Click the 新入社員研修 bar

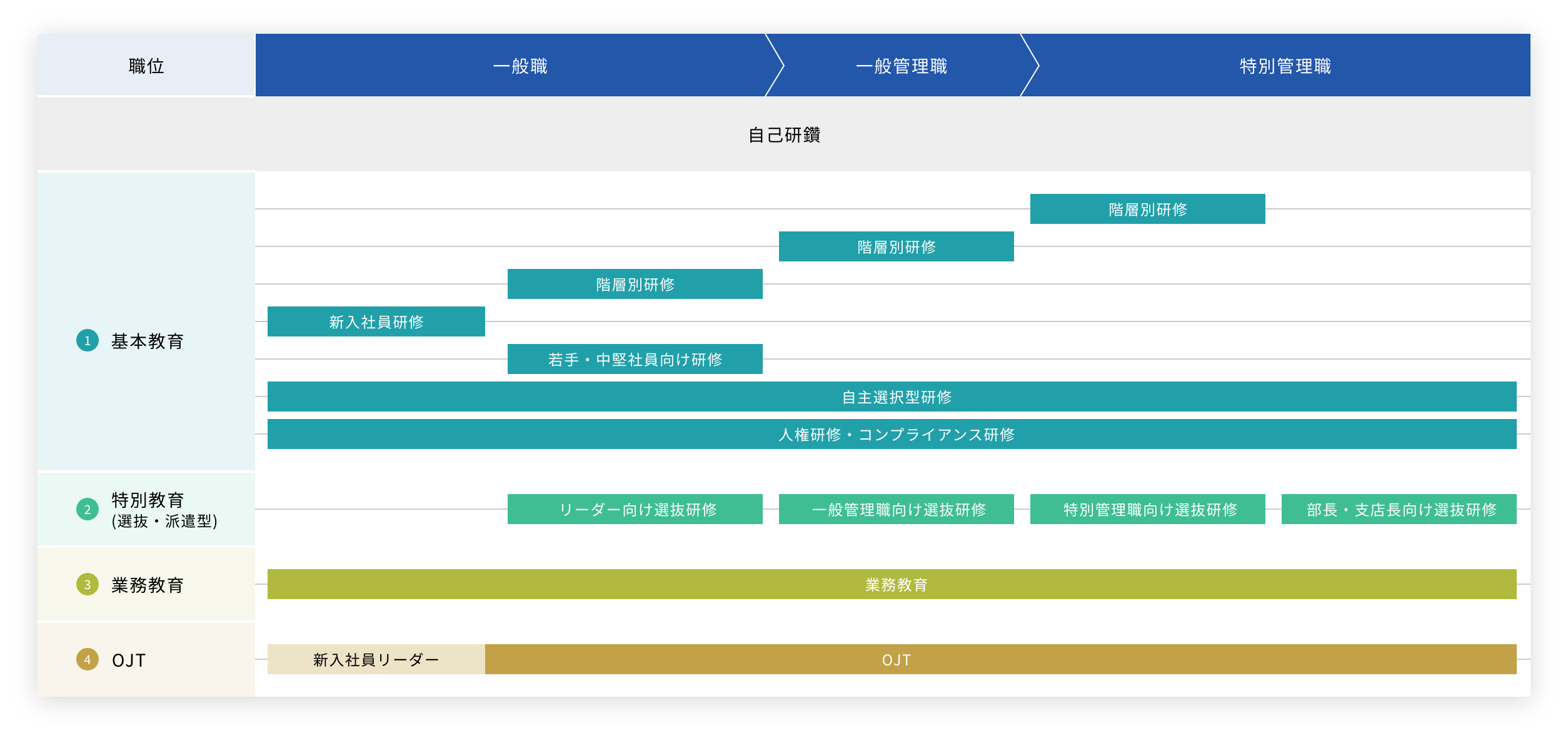(x=376, y=321)
